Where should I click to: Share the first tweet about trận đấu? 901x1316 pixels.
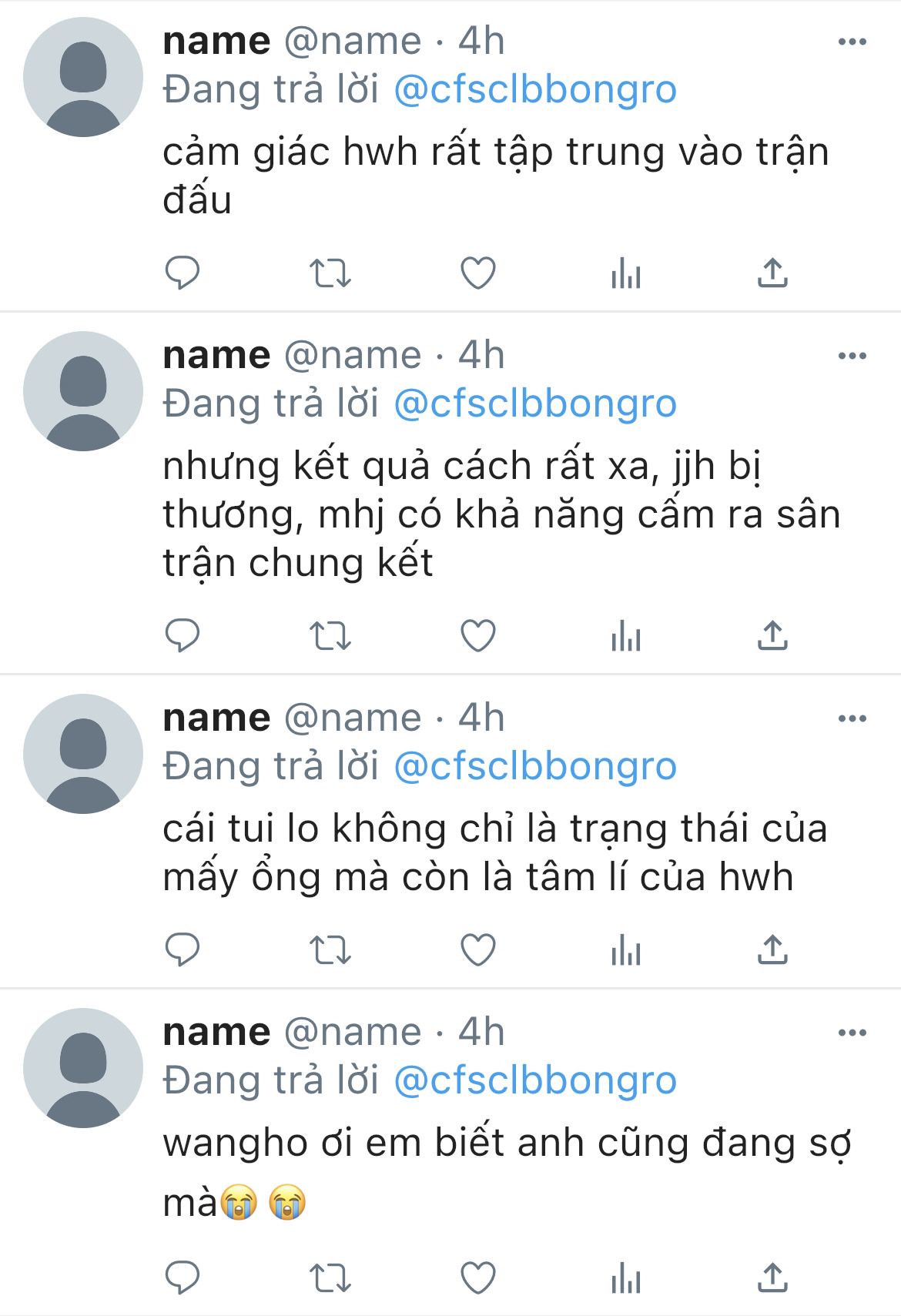[772, 273]
